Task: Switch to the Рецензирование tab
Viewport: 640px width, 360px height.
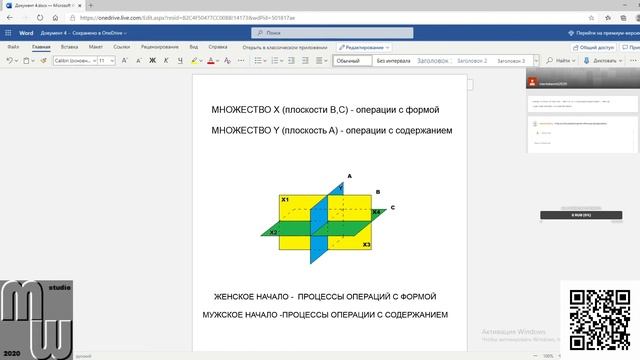Action: pos(160,47)
